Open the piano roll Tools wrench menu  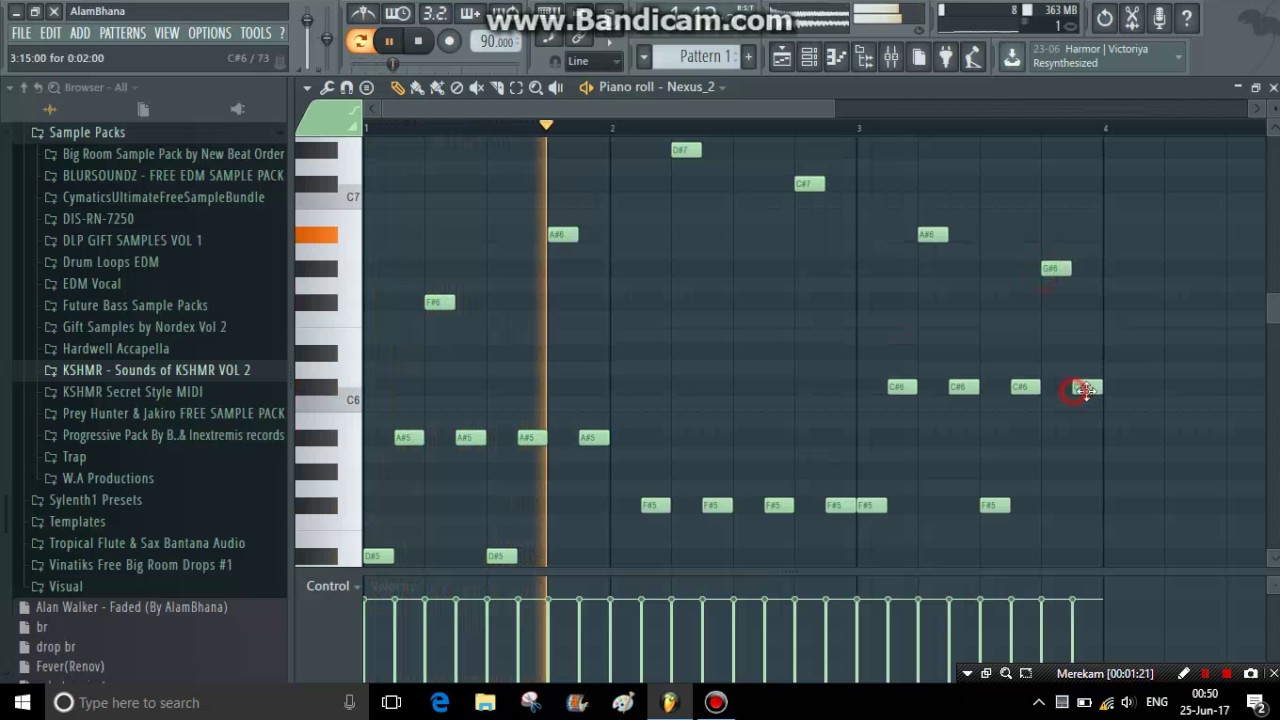pyautogui.click(x=327, y=88)
